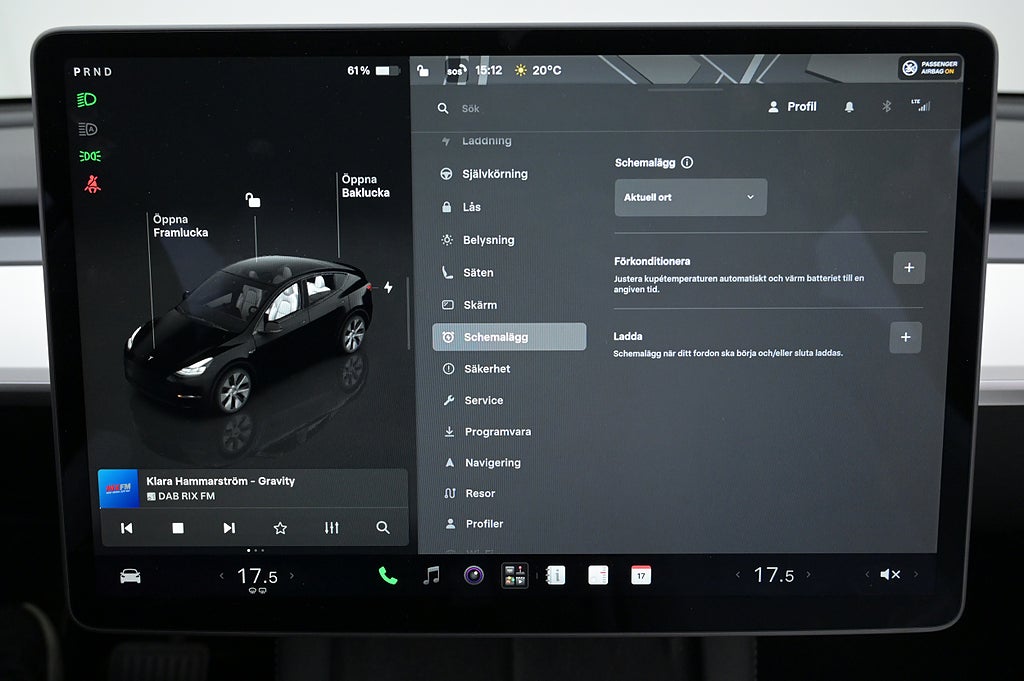Viewport: 1024px width, 681px height.
Task: Lower volume with left chevron
Action: pos(867,575)
